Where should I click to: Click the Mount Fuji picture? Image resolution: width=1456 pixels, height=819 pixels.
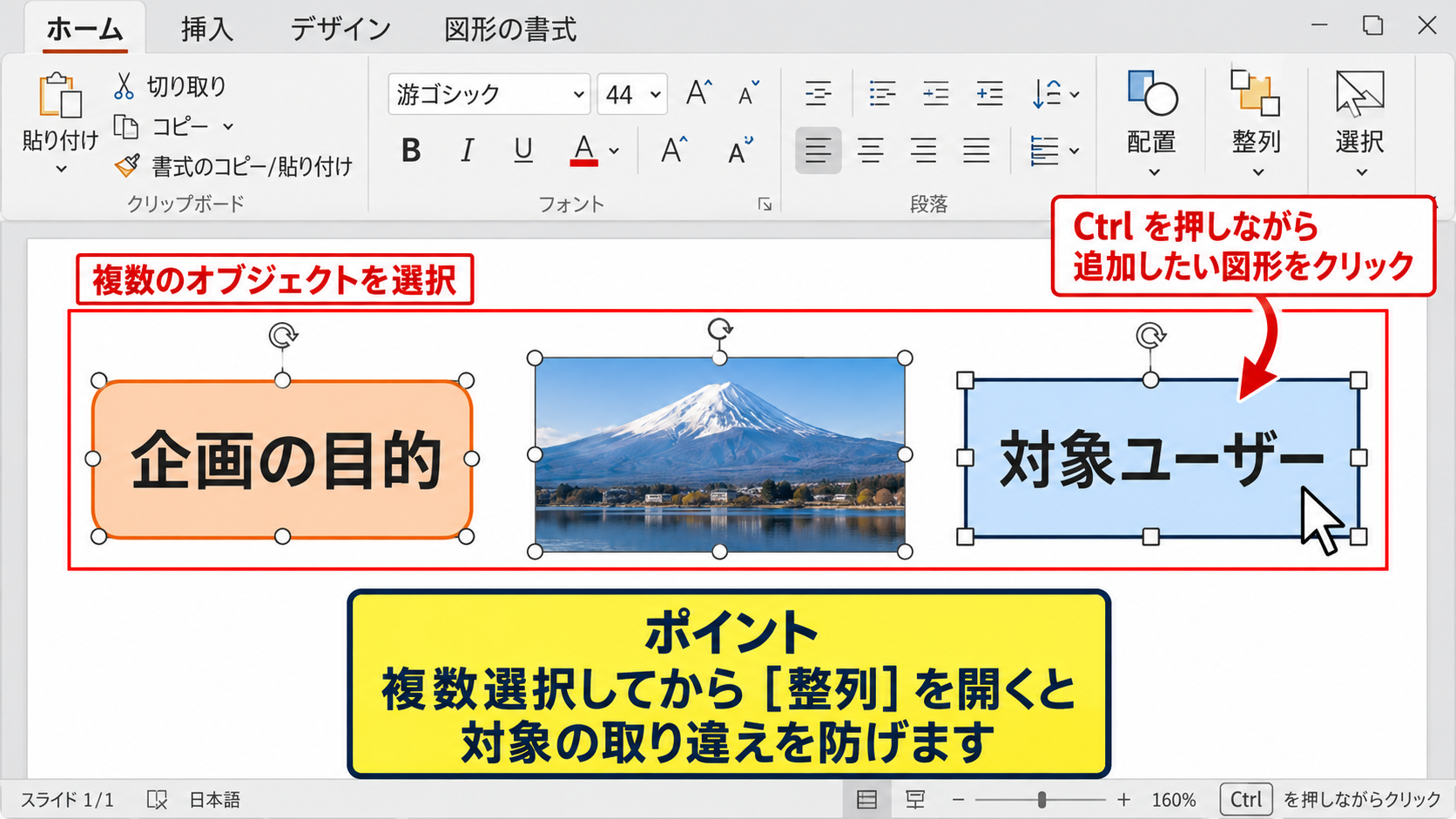720,454
